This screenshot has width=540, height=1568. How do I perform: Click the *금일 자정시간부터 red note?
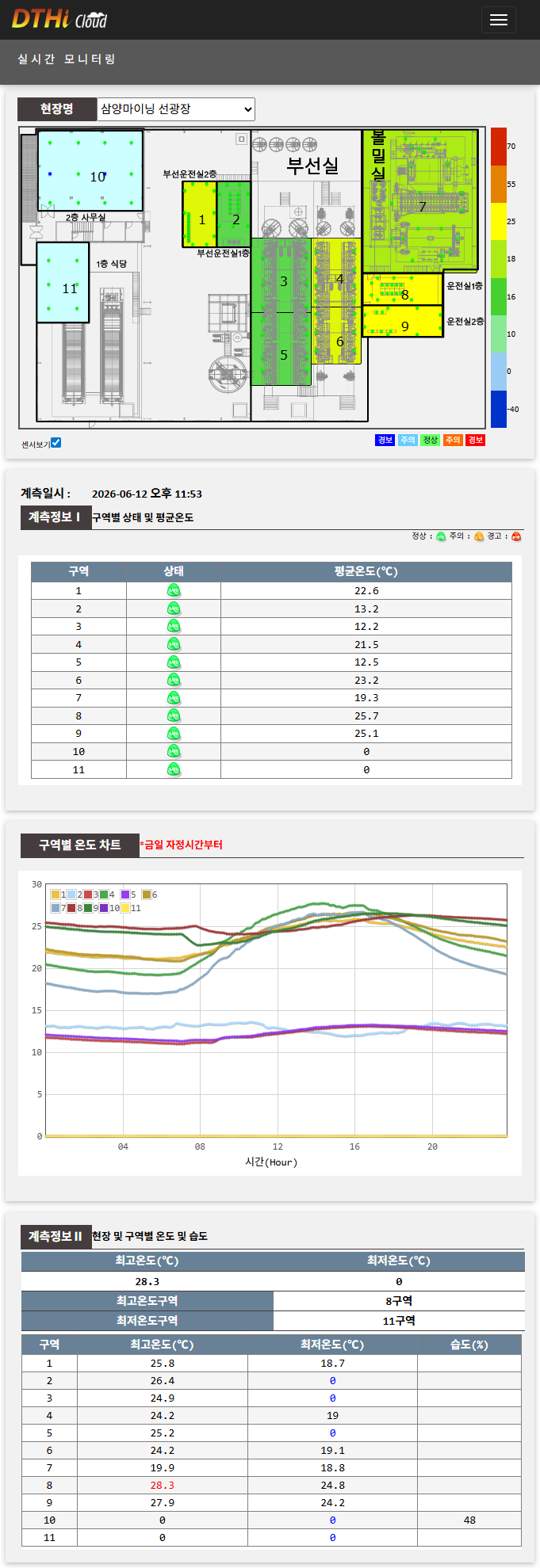(x=182, y=845)
